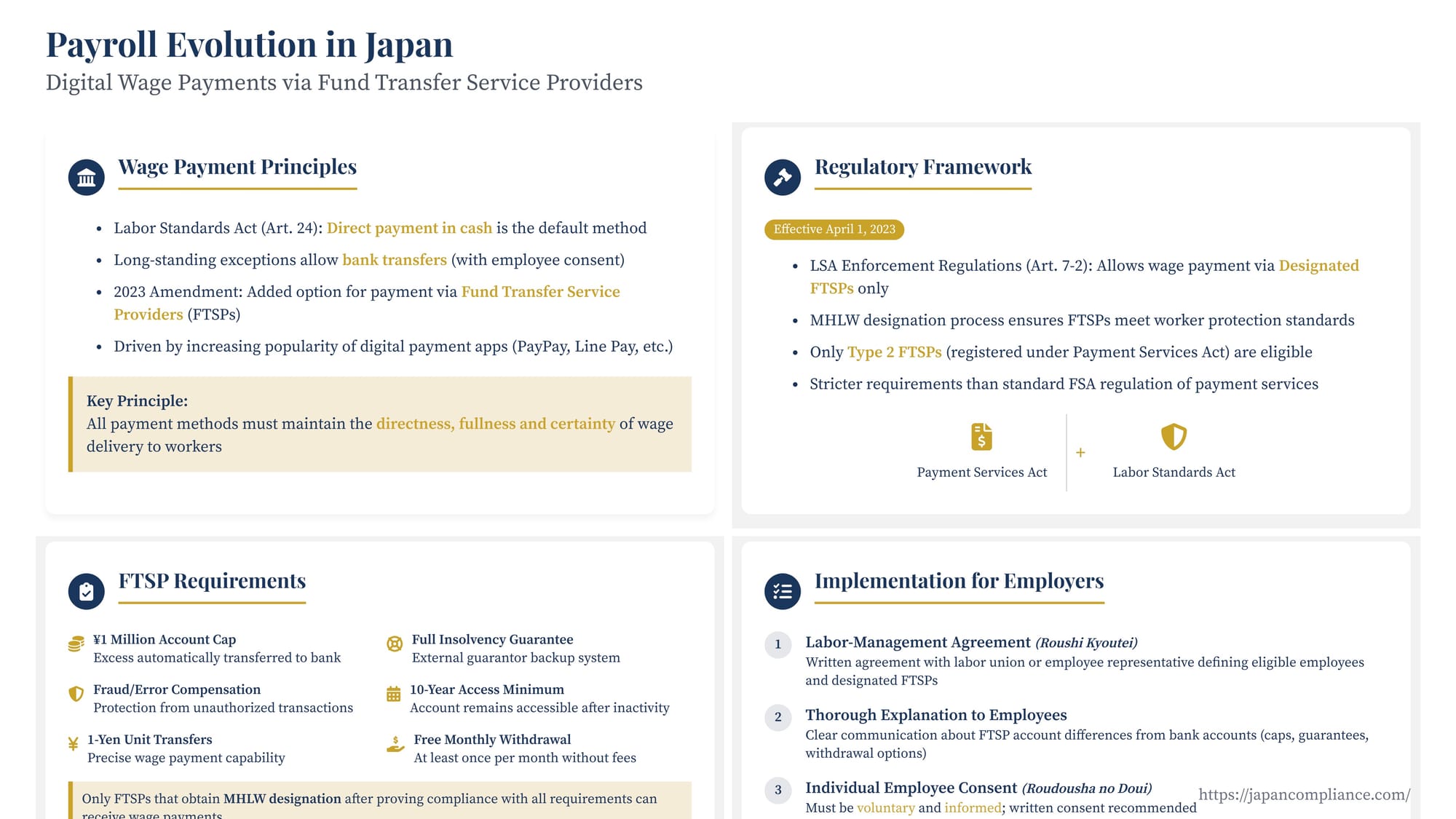Click the Key Principle: label
This screenshot has height=819, width=1456.
[x=137, y=401]
